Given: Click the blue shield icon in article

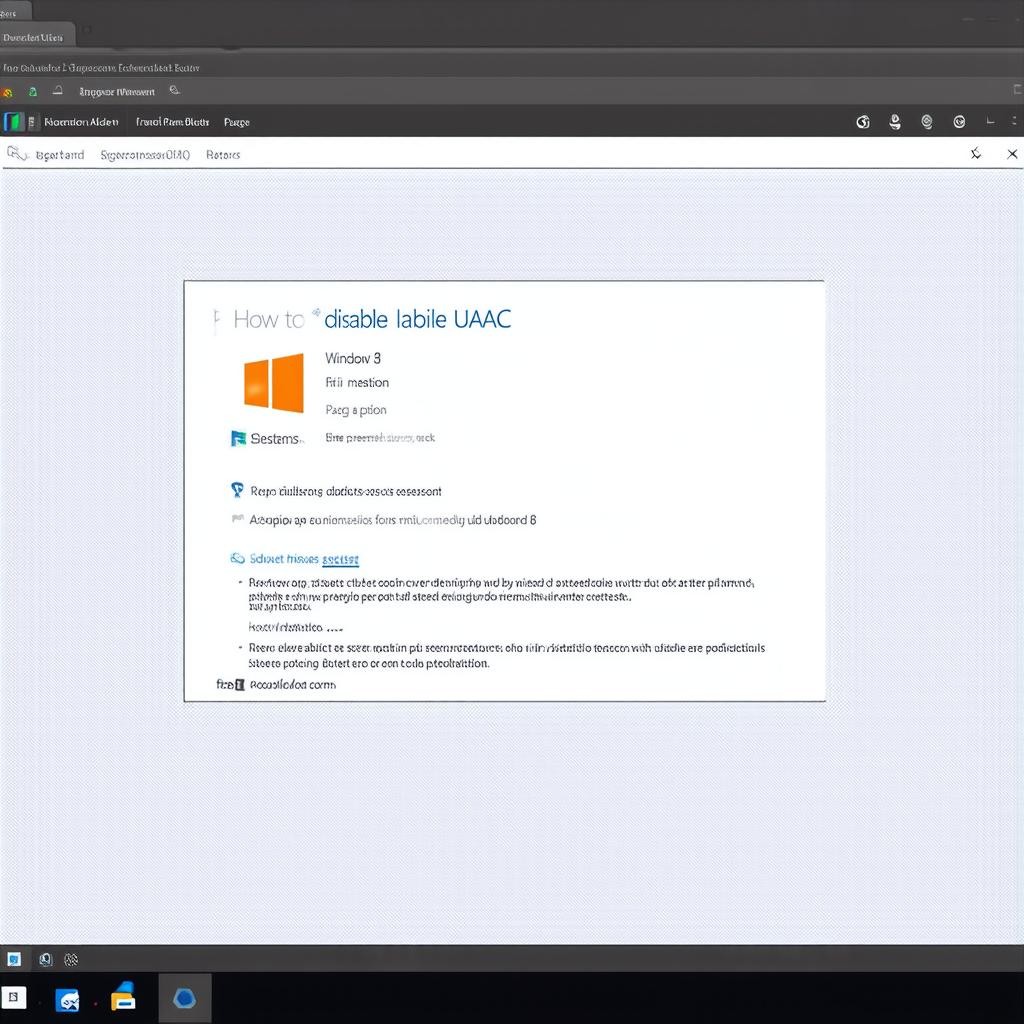Looking at the screenshot, I should pyautogui.click(x=237, y=490).
